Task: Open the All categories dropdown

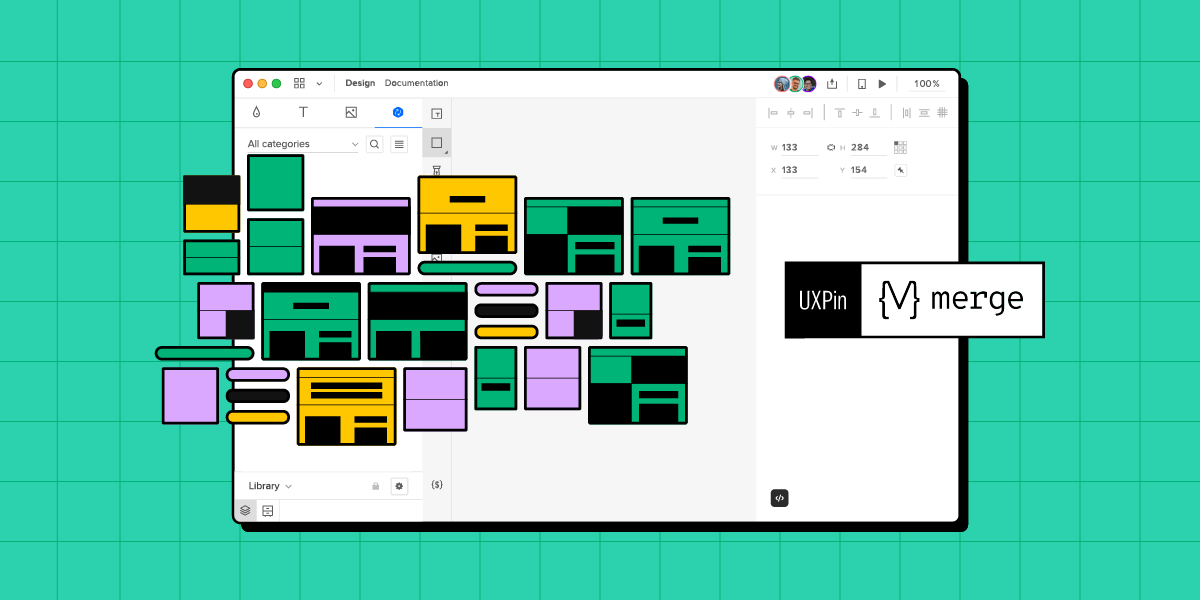Action: click(x=300, y=143)
